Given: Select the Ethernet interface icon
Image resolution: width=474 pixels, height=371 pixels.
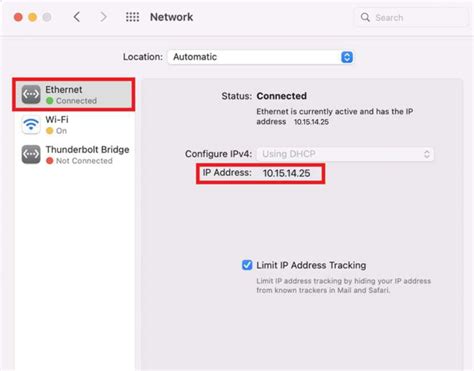Looking at the screenshot, I should pyautogui.click(x=31, y=94).
